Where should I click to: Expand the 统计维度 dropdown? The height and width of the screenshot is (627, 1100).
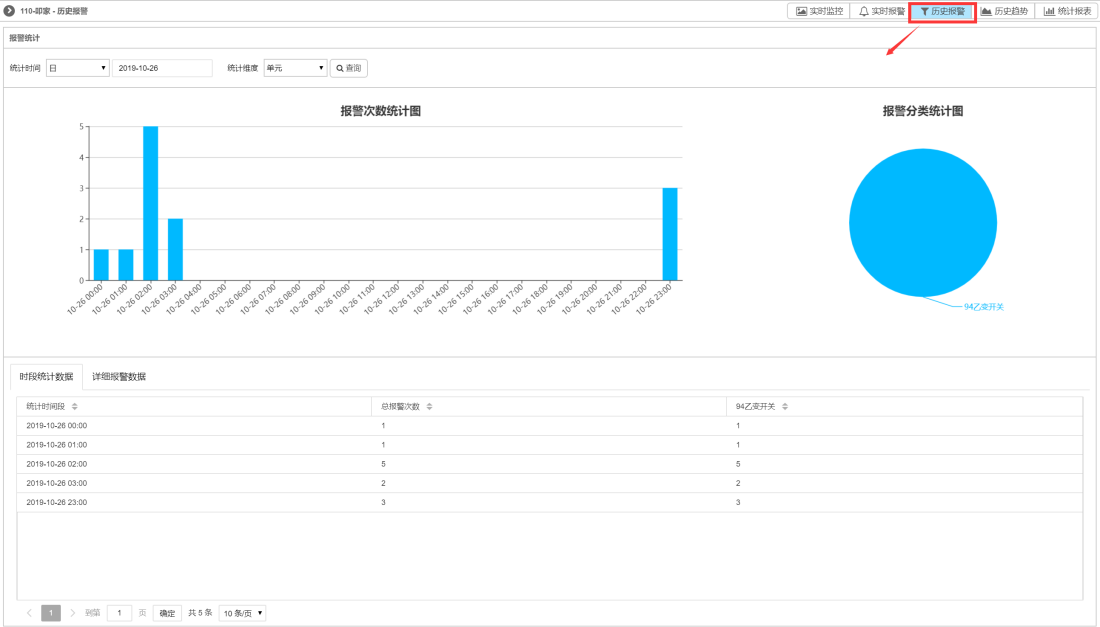[x=295, y=68]
